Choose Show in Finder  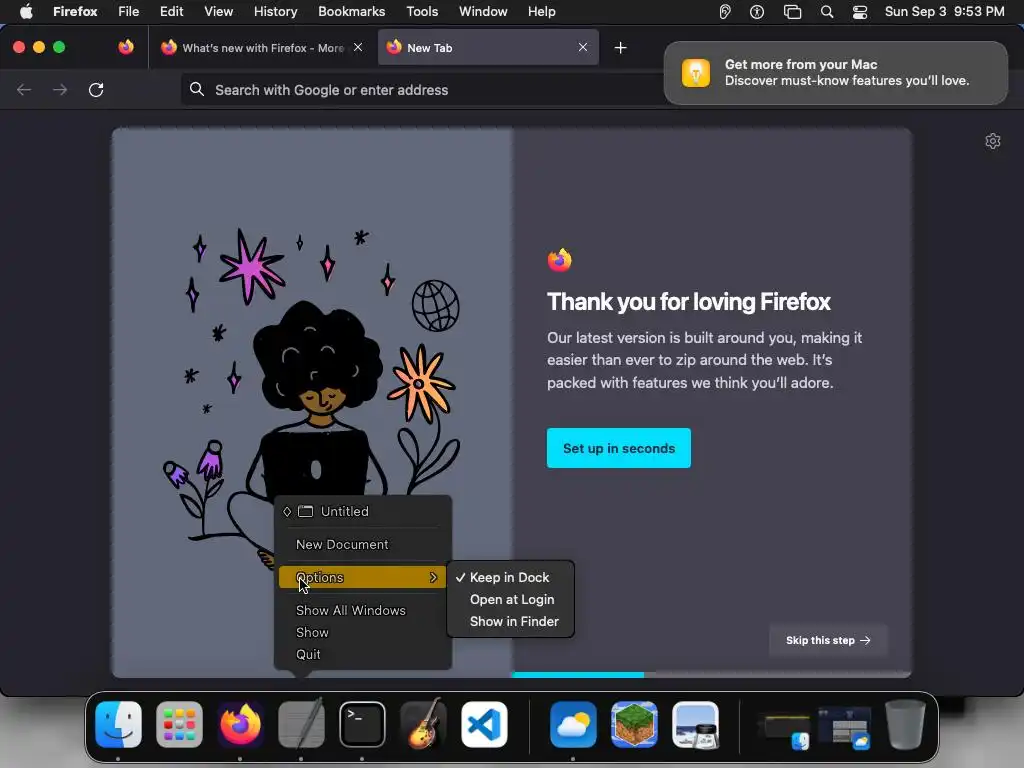pos(513,622)
